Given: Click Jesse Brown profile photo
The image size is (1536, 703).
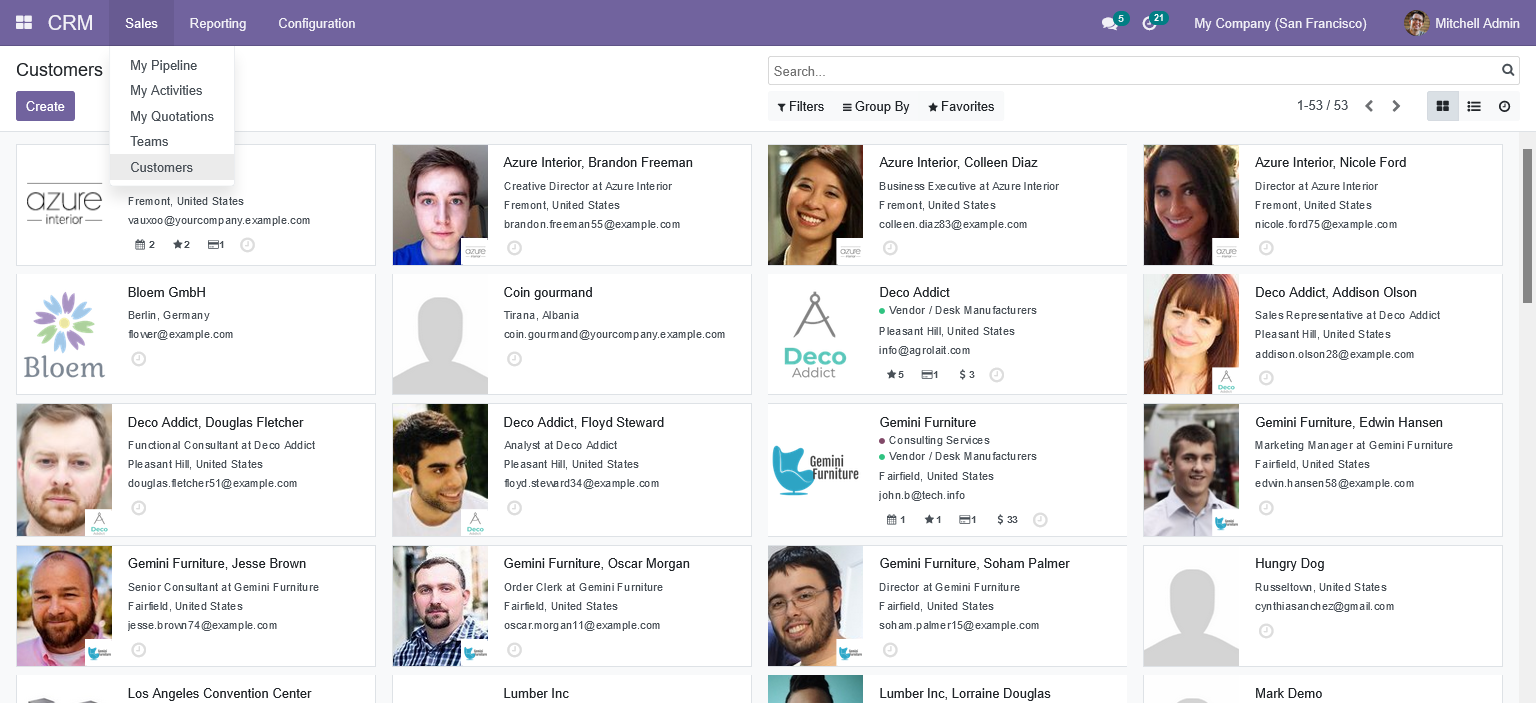Looking at the screenshot, I should pyautogui.click(x=65, y=605).
